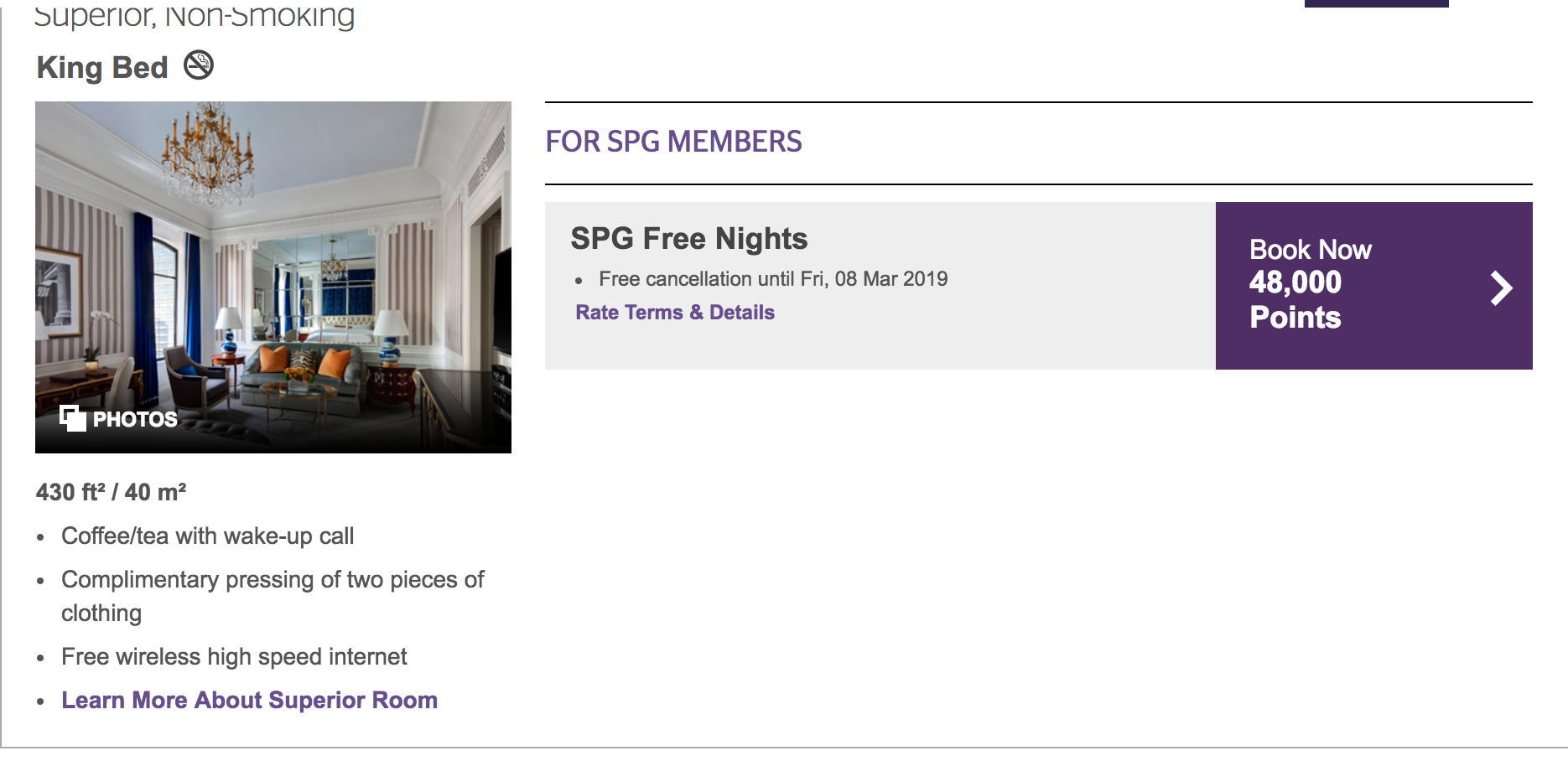Select the SPG Free Nights heading
Screen dimensions: 1568x761
[689, 239]
